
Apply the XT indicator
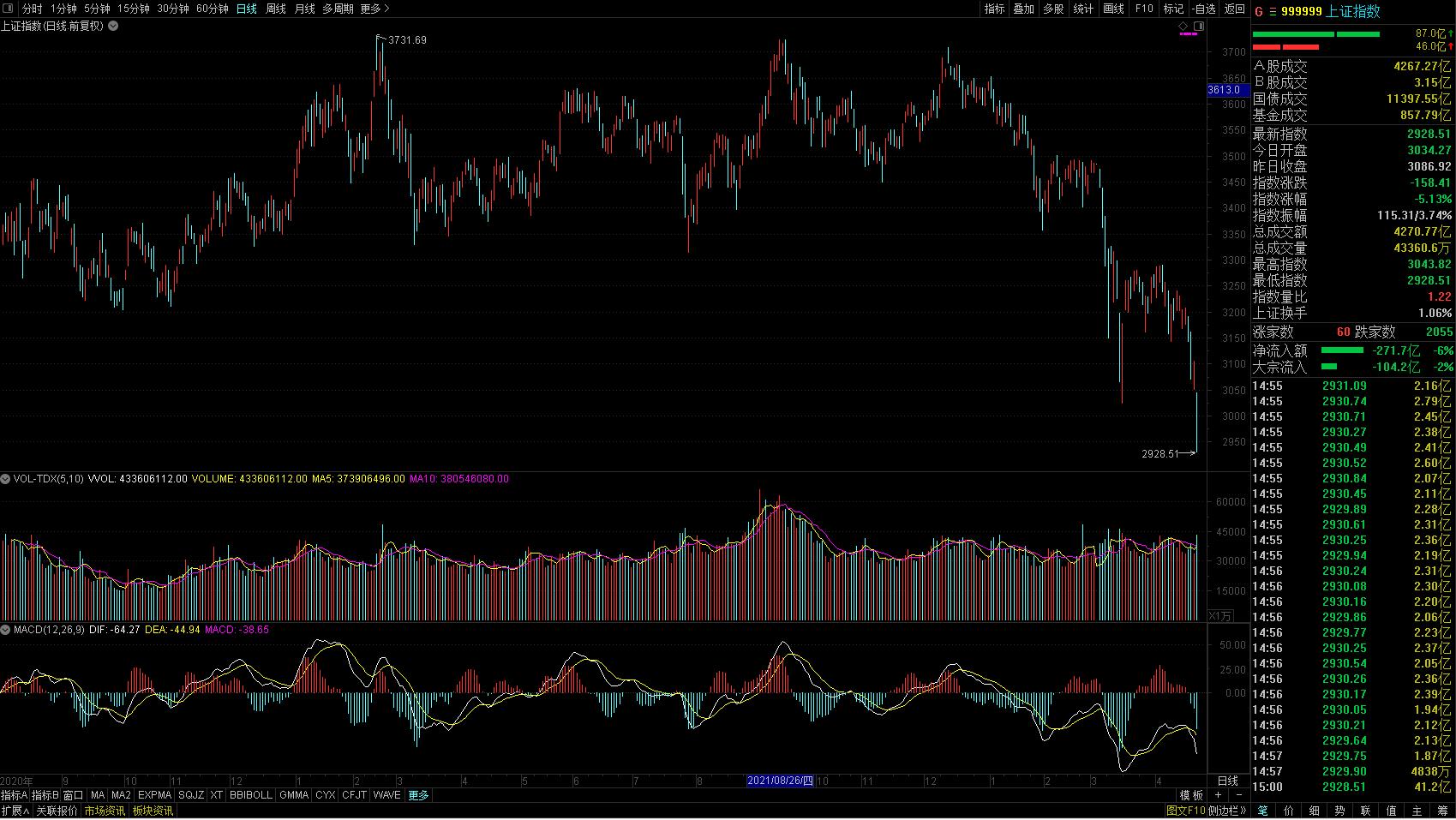216,795
